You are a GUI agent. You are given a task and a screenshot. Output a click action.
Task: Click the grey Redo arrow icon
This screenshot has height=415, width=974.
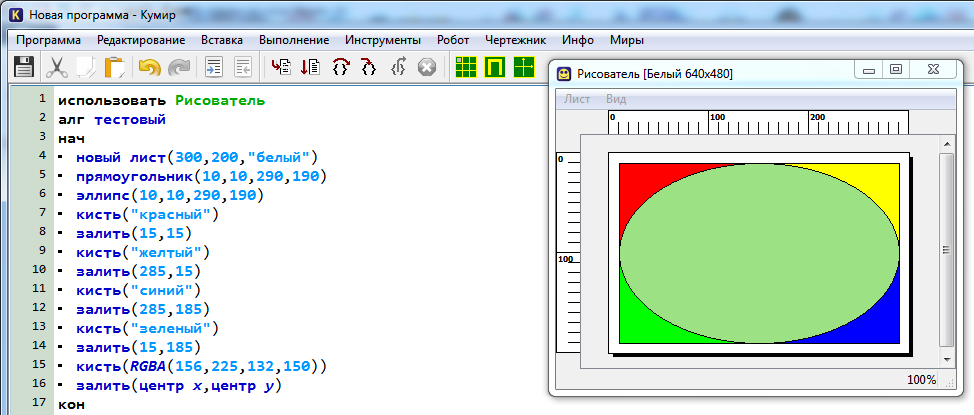(x=179, y=68)
